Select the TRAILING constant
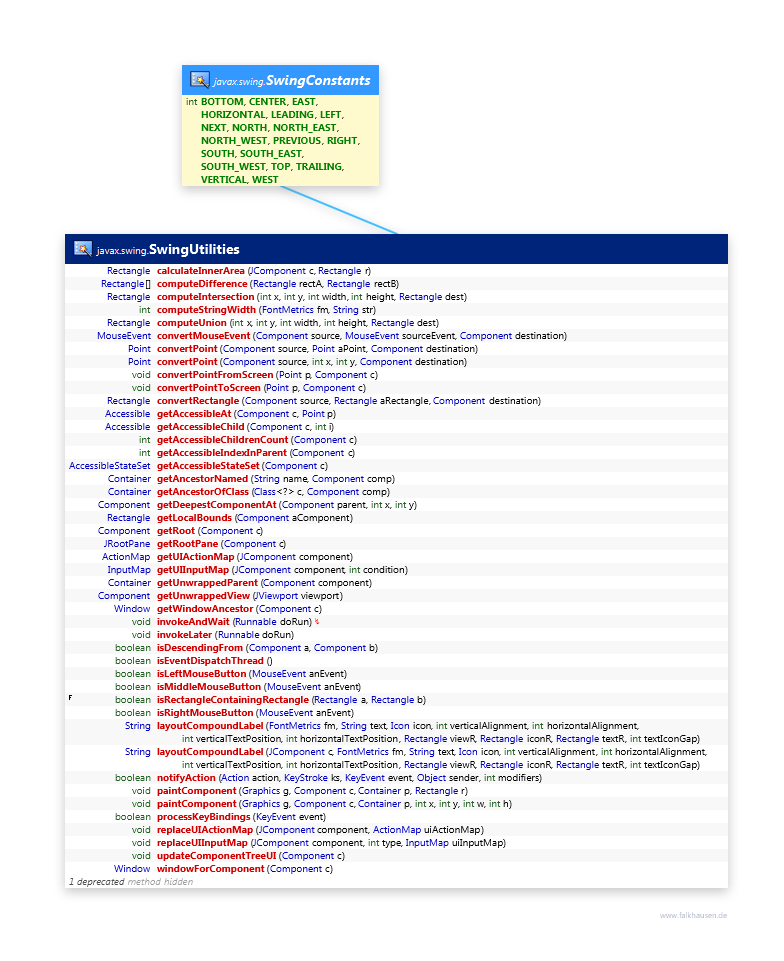784x961 pixels. 319,167
